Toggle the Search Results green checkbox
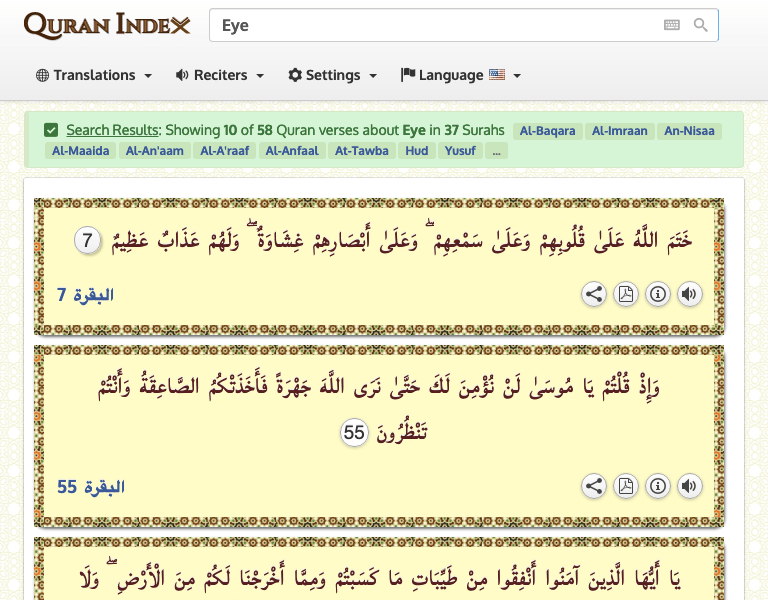 click(51, 130)
